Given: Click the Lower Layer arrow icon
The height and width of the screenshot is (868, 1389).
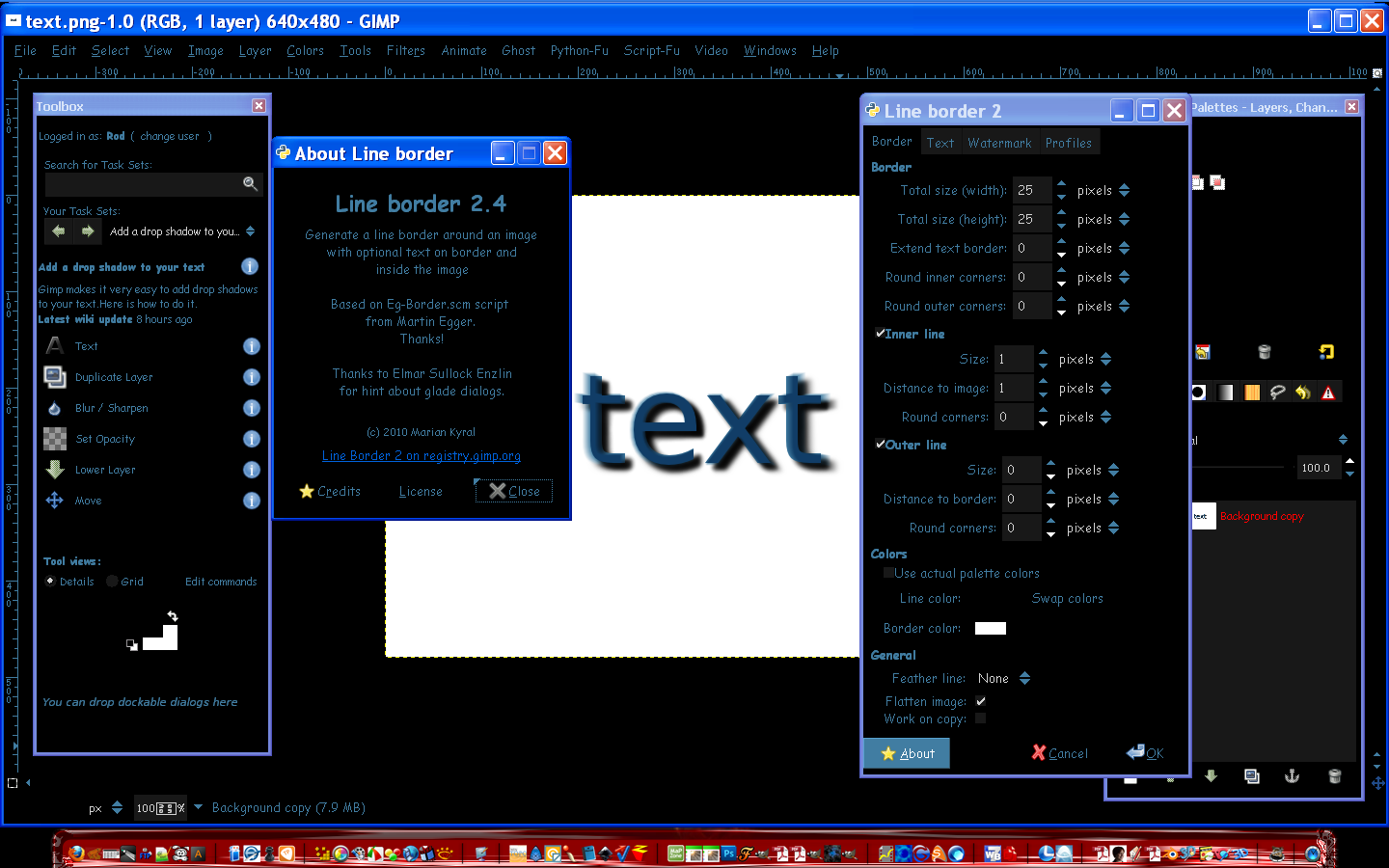Looking at the screenshot, I should point(55,470).
